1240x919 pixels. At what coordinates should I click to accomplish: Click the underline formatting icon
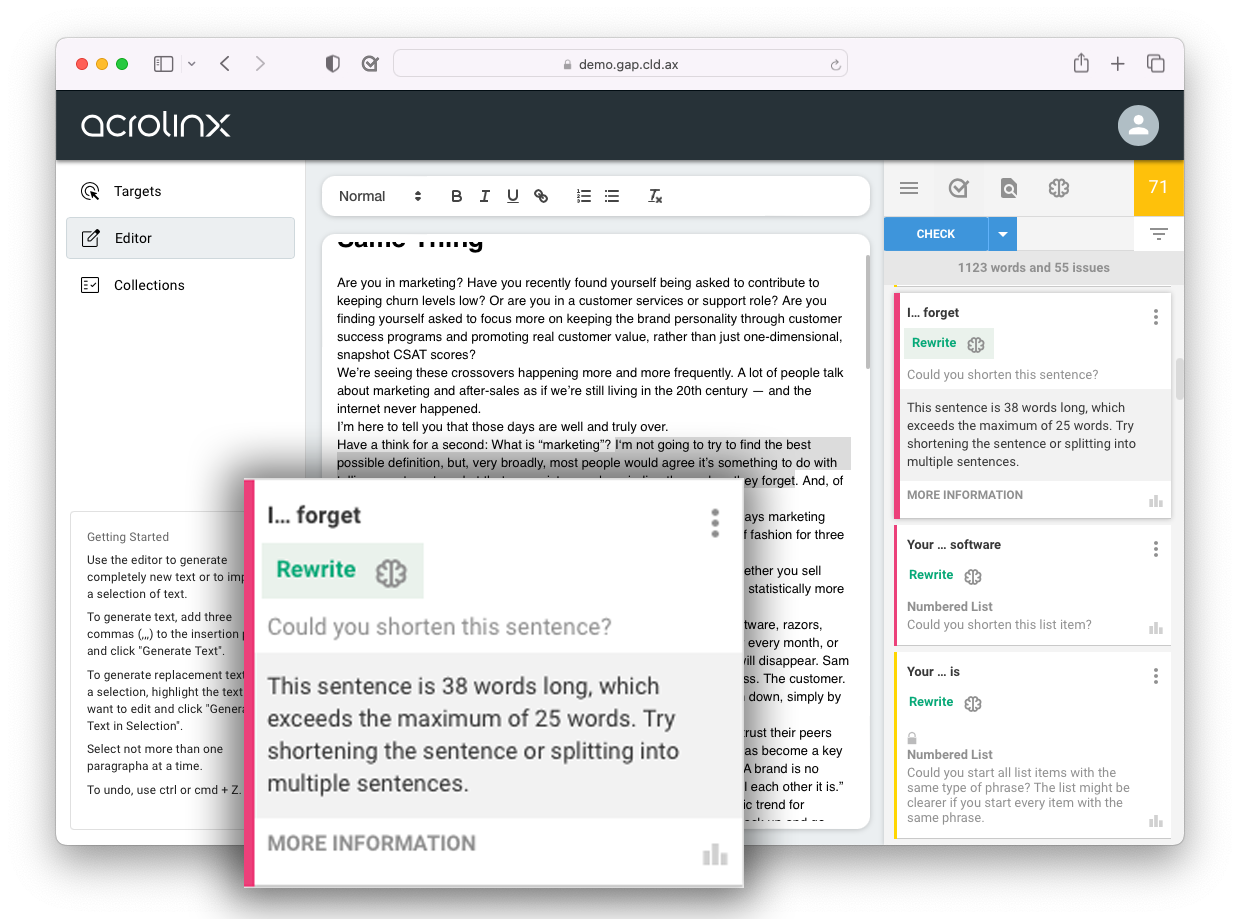[512, 196]
